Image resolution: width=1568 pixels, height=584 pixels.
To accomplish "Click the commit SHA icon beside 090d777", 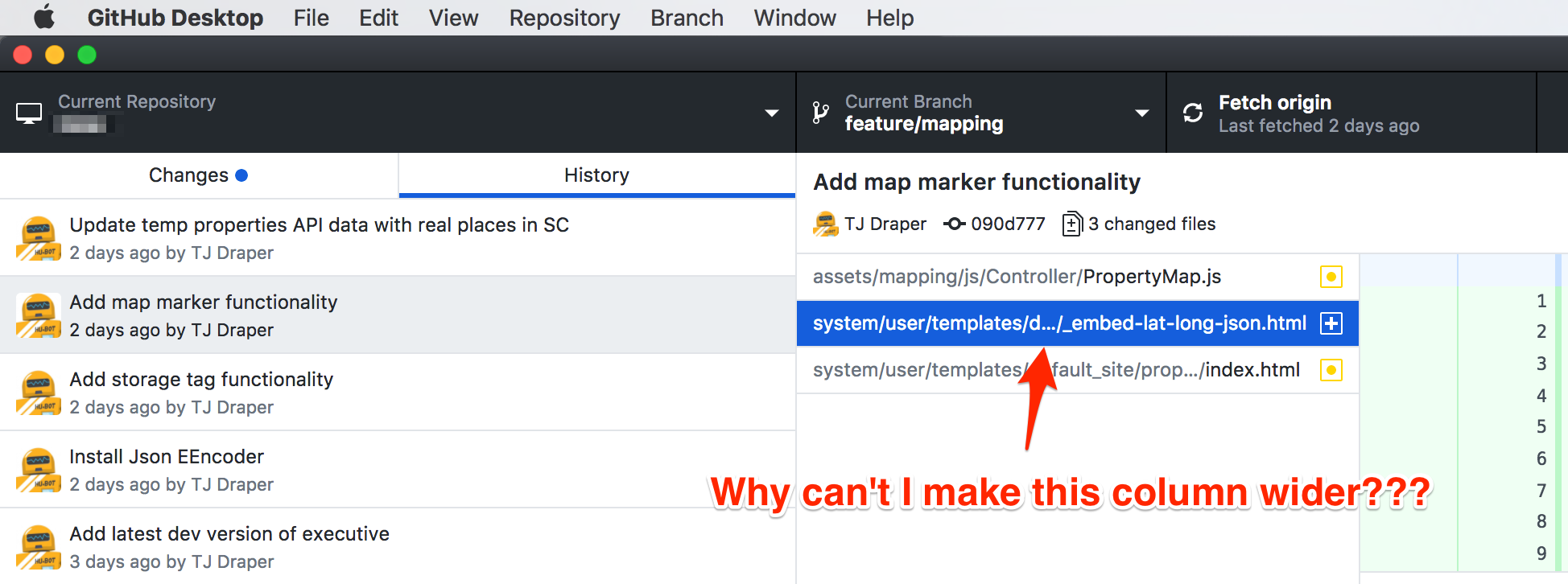I will (x=954, y=224).
